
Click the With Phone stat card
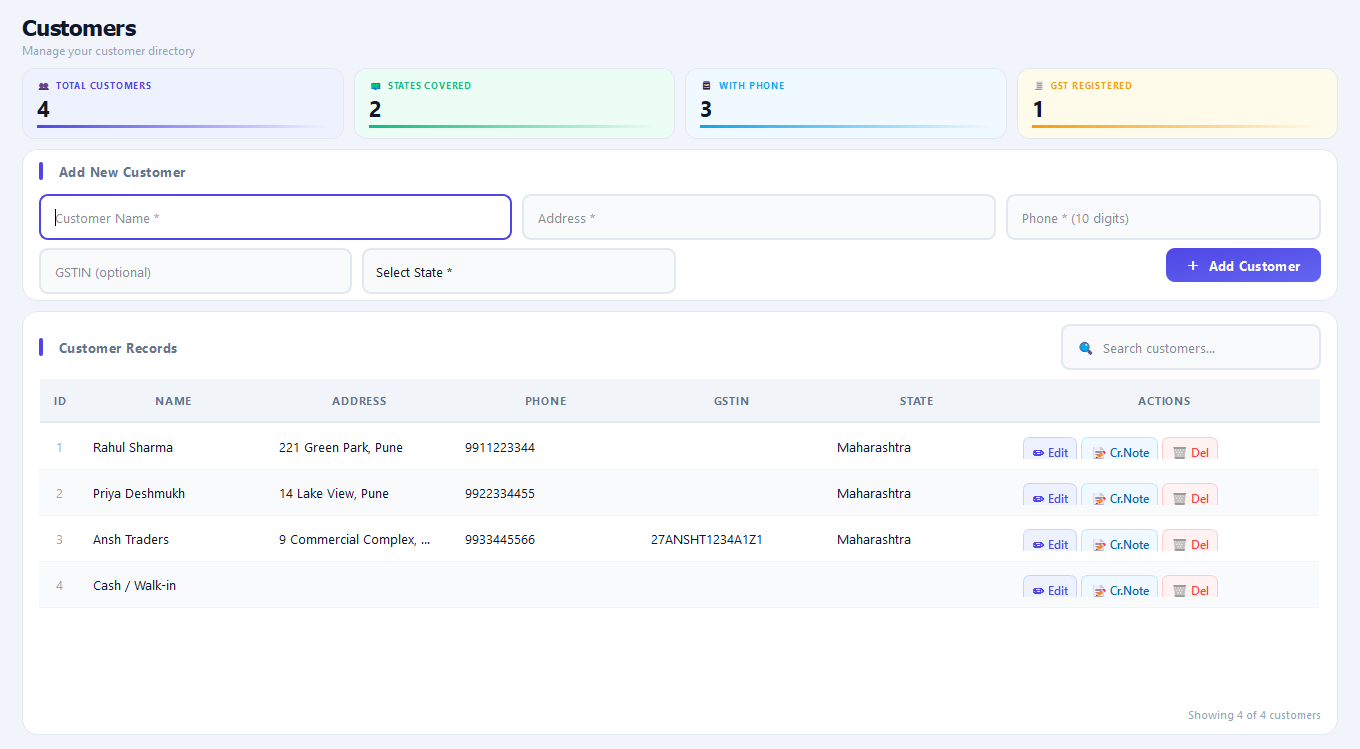(846, 103)
